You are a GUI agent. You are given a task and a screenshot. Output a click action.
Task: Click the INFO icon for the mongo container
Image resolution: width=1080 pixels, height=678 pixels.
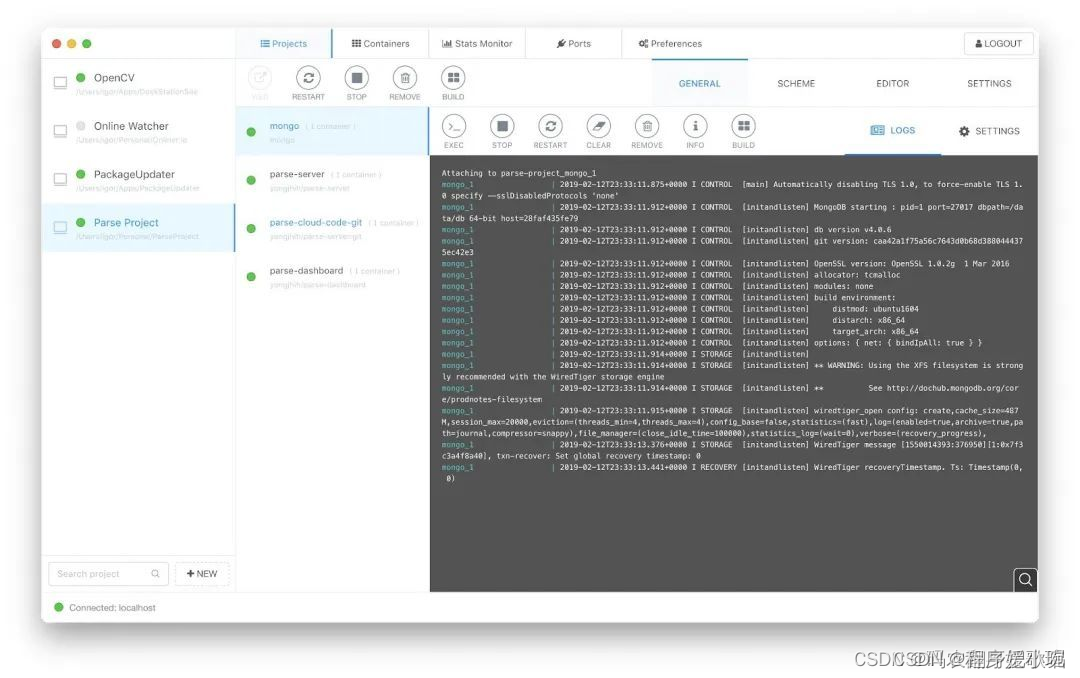click(x=695, y=128)
